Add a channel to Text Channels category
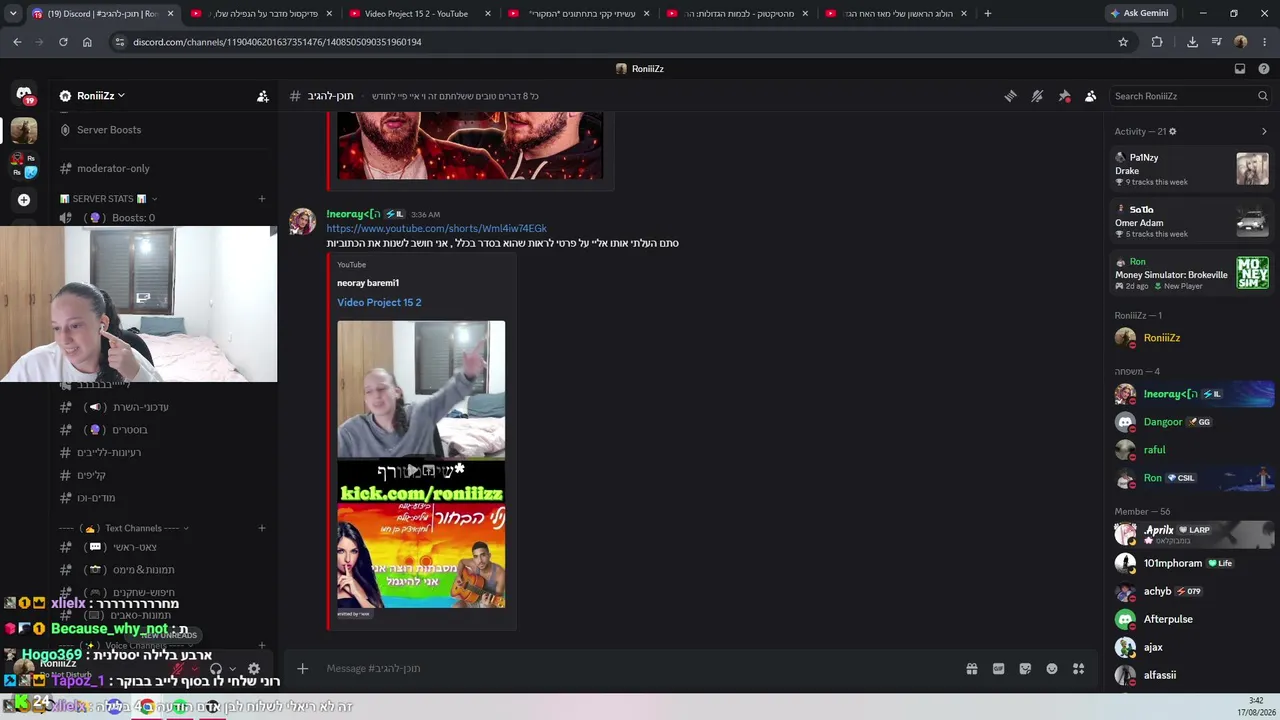 tap(262, 528)
